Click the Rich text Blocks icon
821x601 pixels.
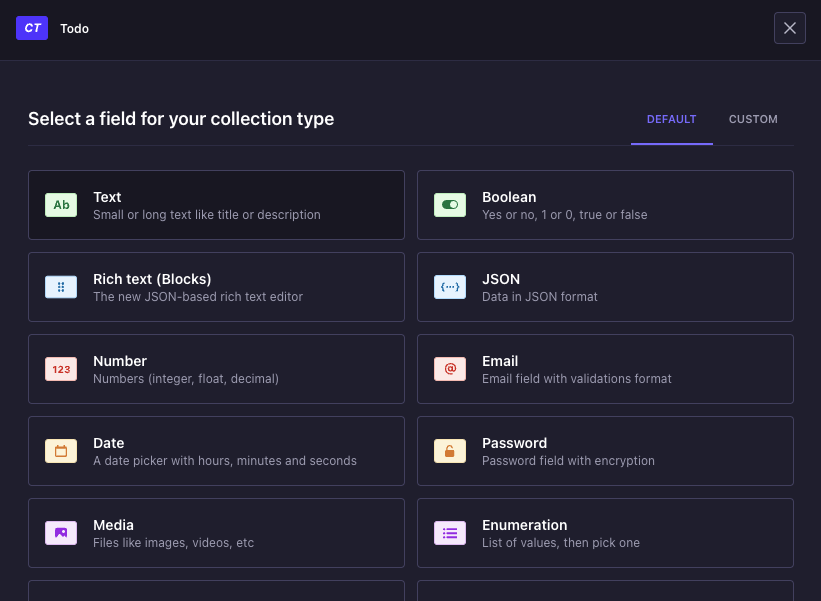(x=61, y=287)
